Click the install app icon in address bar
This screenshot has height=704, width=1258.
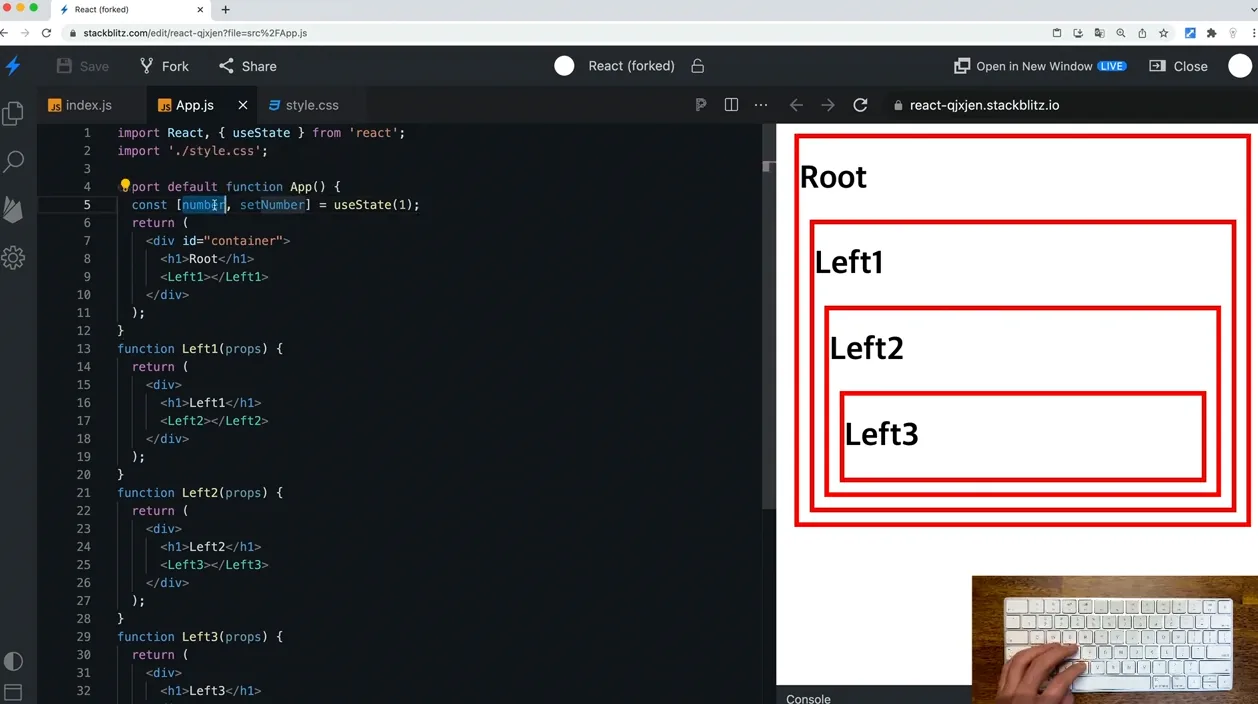(1078, 33)
